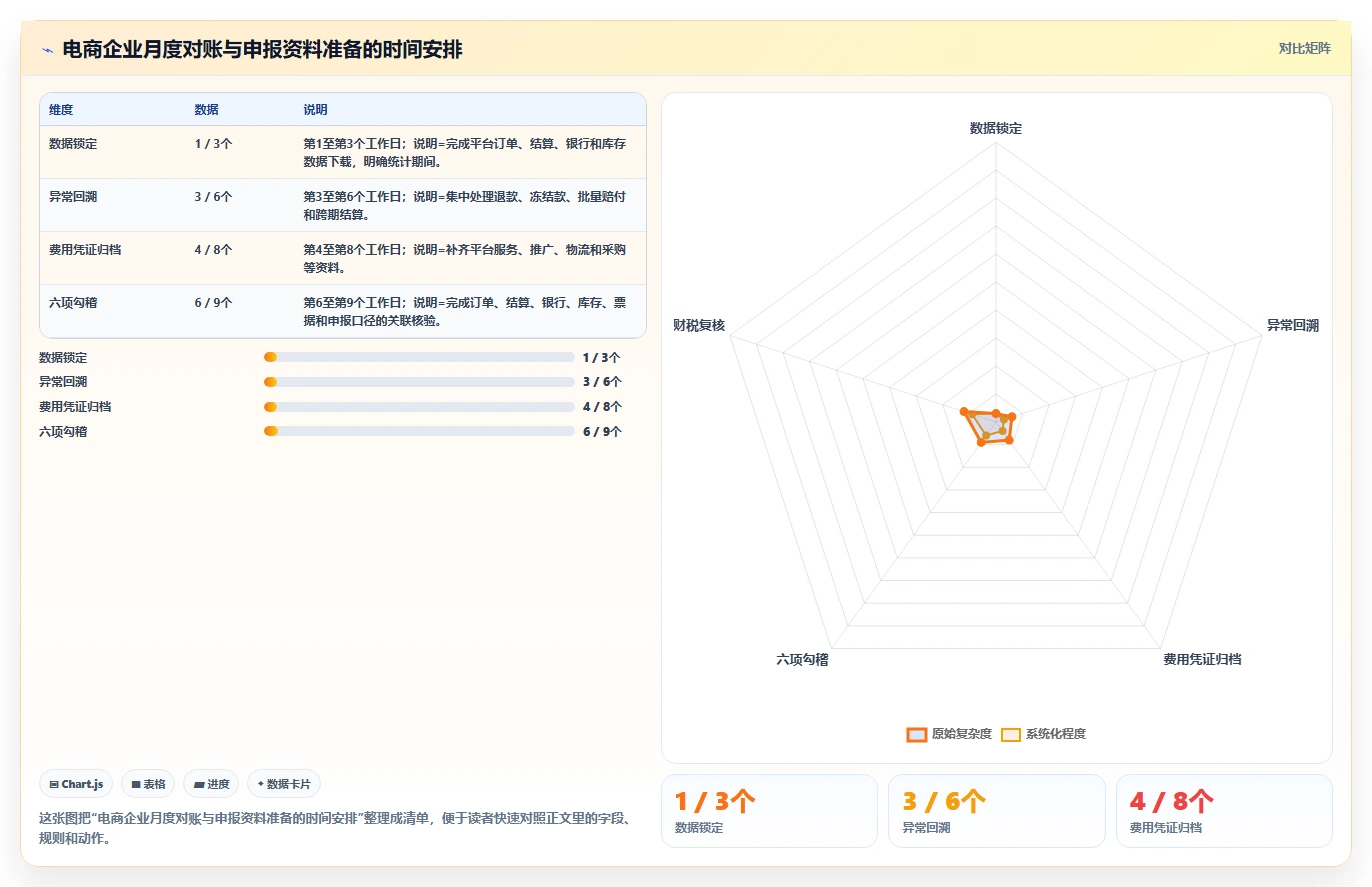Click the page title text

pyautogui.click(x=262, y=49)
